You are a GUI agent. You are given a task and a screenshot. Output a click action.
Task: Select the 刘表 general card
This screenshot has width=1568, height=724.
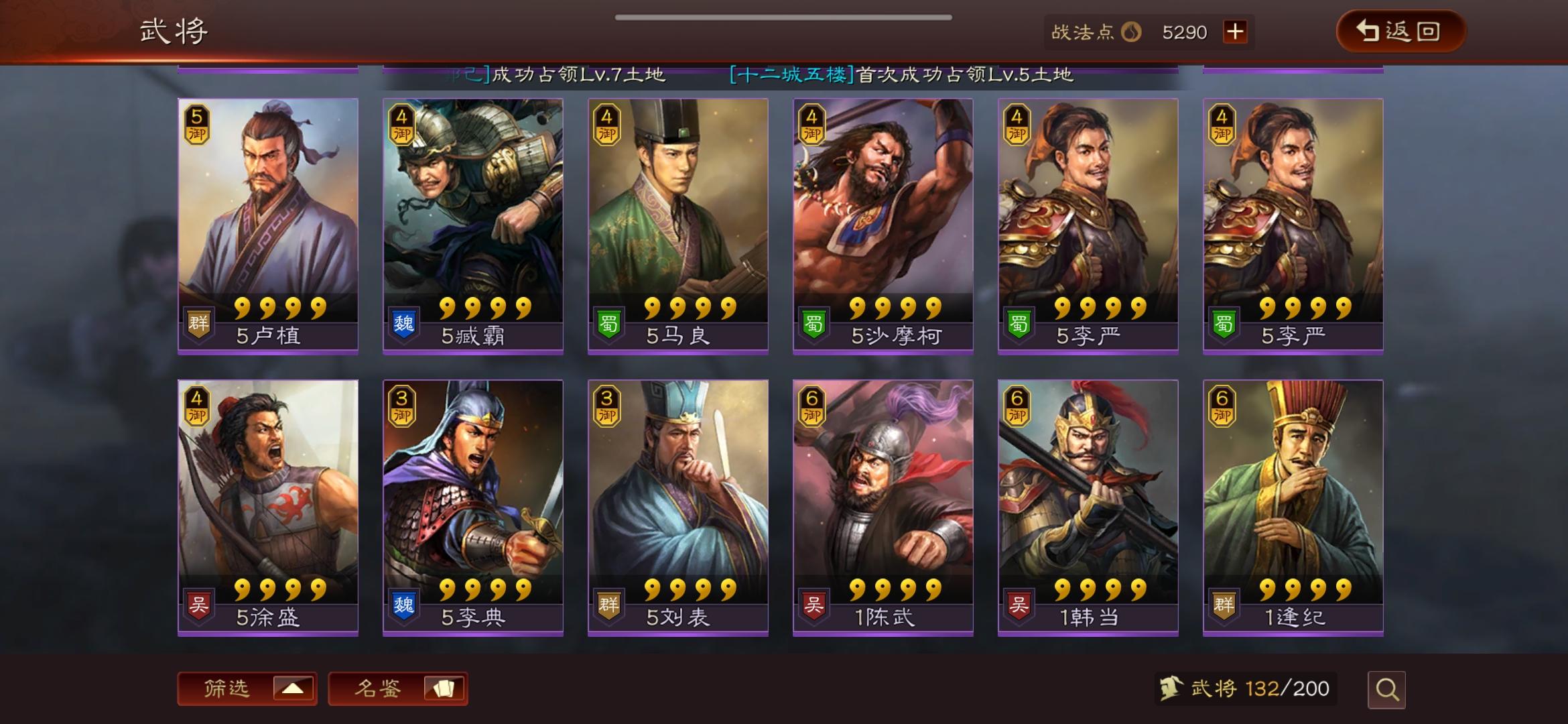click(x=678, y=507)
